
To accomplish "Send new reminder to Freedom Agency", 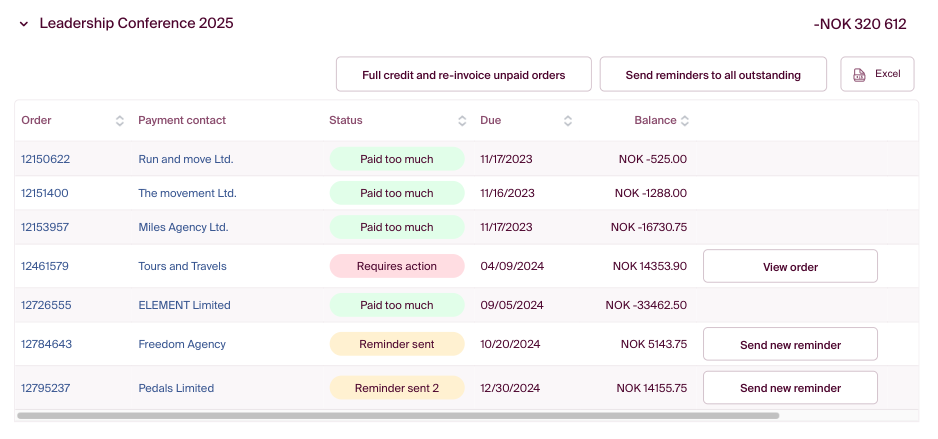I will [790, 344].
